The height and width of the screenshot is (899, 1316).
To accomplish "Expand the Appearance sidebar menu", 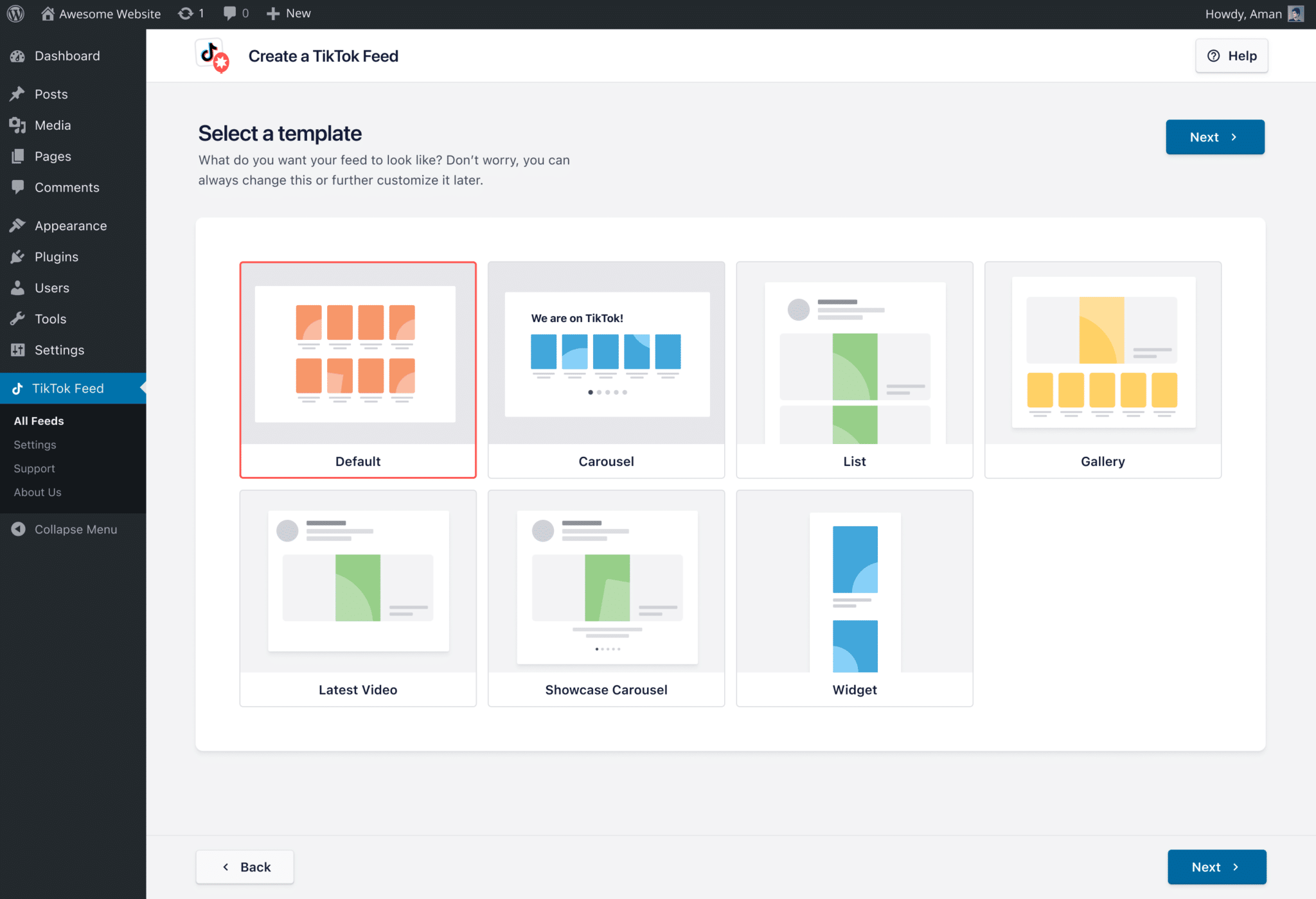I will click(71, 226).
